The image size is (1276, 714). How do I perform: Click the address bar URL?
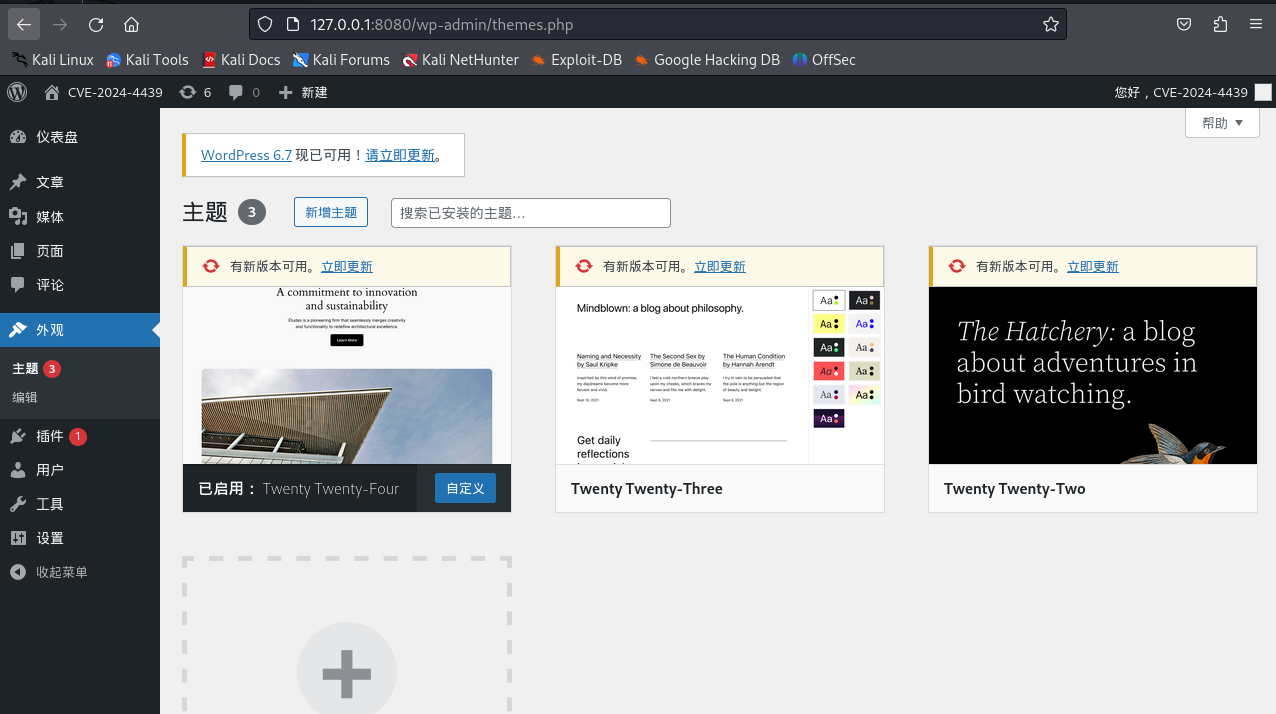pos(442,24)
